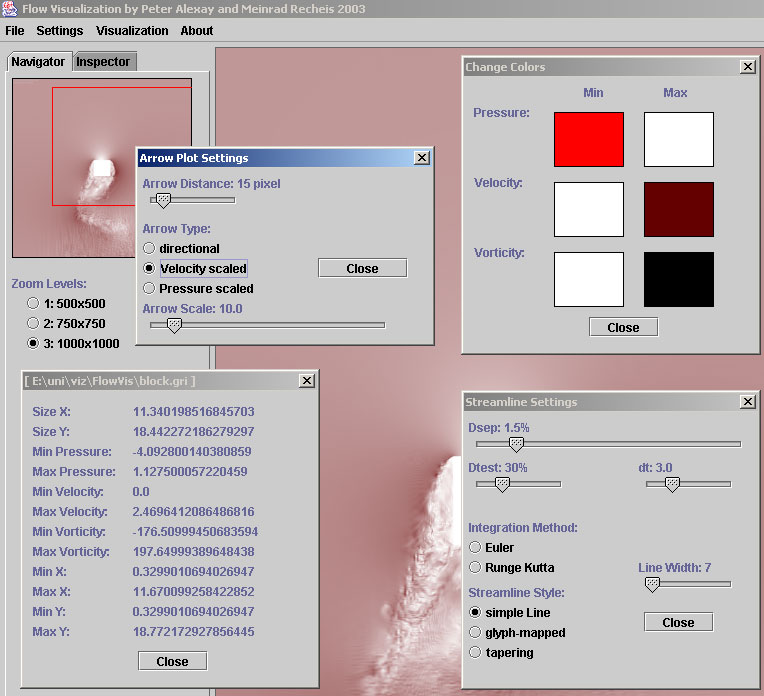Screen dimensions: 764x696
Task: Select zoom level 2: 750x750
Action: coord(34,323)
